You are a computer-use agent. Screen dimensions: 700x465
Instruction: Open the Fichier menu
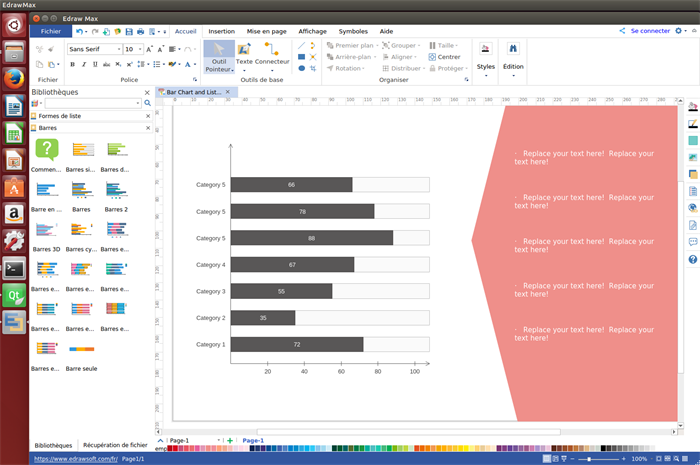tap(51, 31)
